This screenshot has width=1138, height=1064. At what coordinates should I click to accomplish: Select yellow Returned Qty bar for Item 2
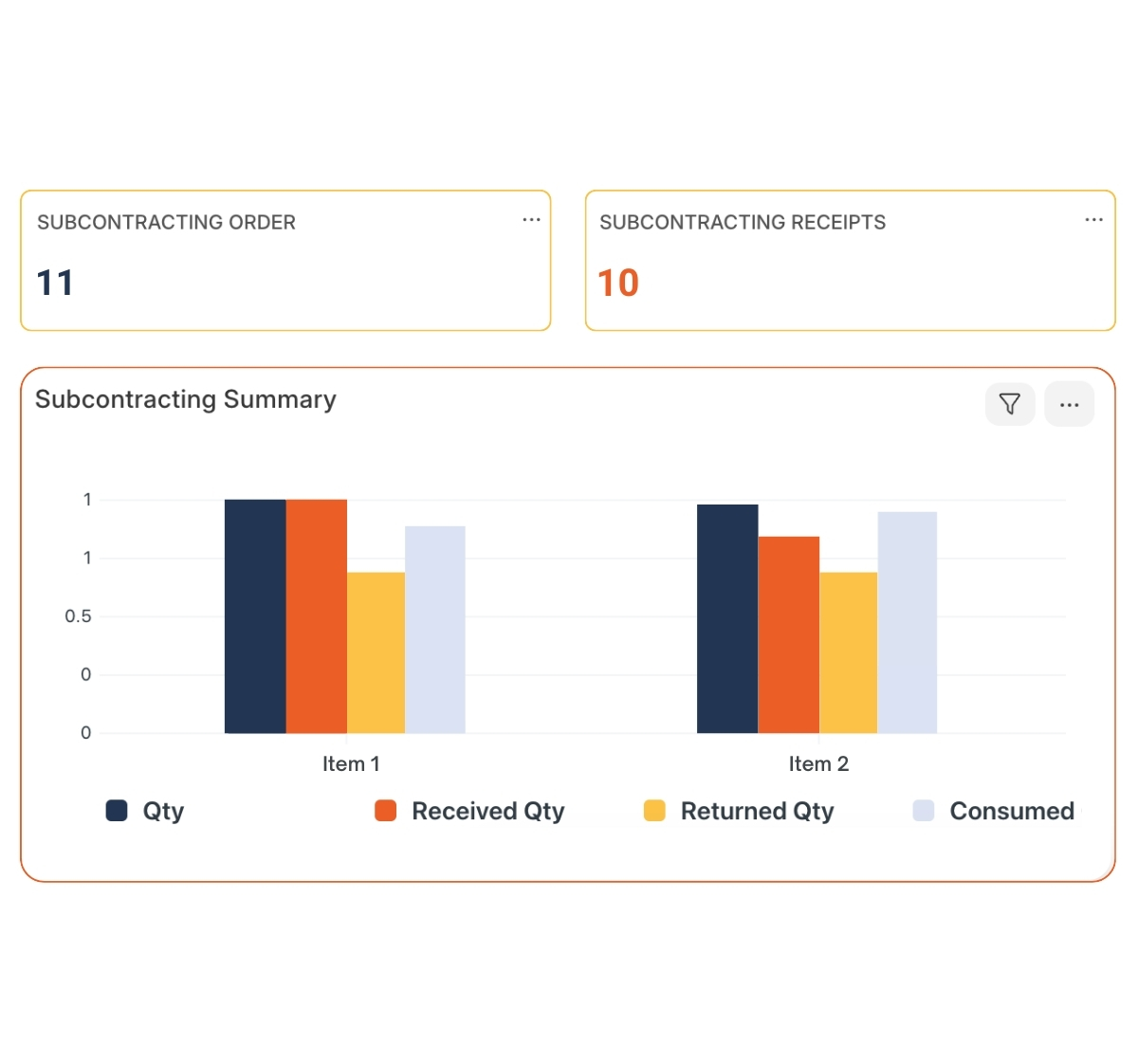click(848, 652)
